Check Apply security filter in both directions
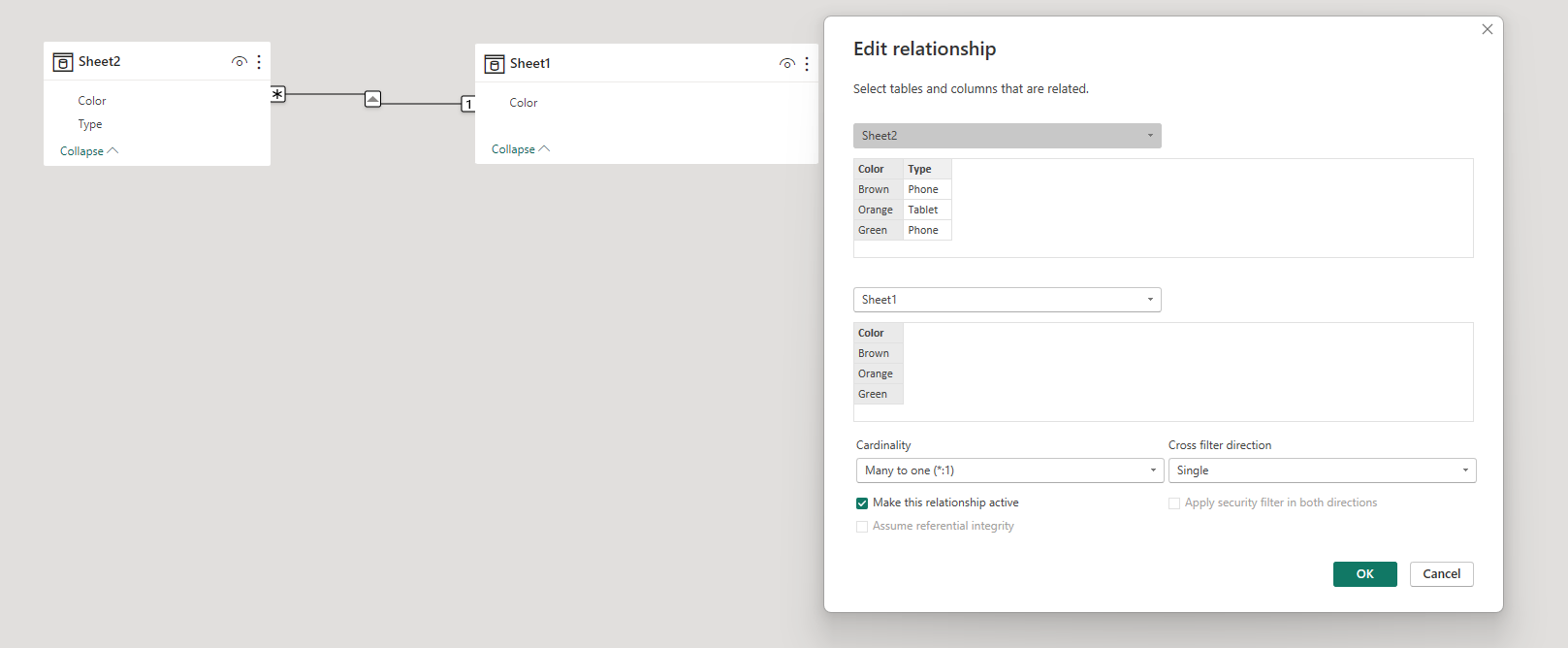Screen dimensions: 1568x648 tap(1174, 503)
